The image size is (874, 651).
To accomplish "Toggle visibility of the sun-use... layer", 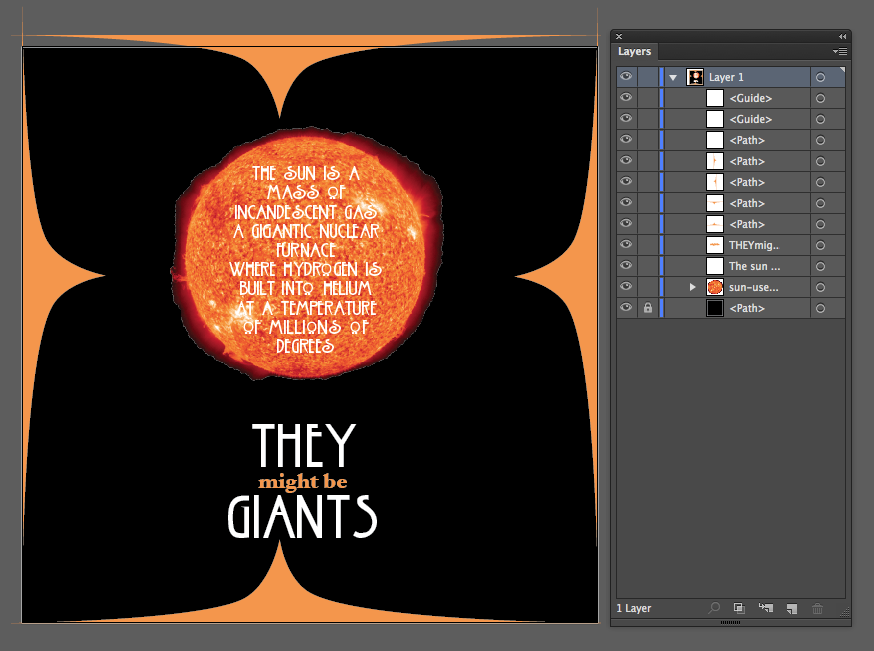I will (x=626, y=287).
